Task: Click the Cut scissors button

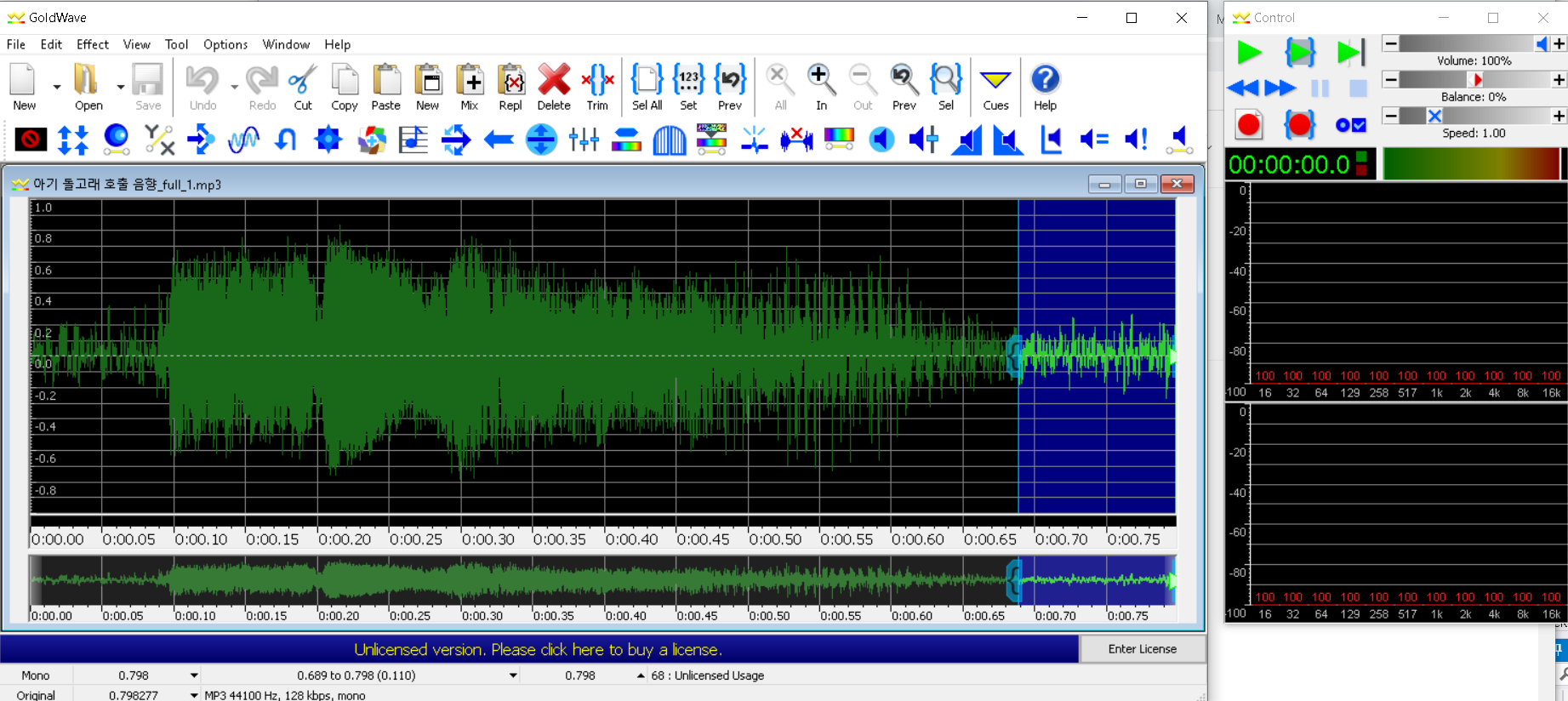Action: point(303,87)
